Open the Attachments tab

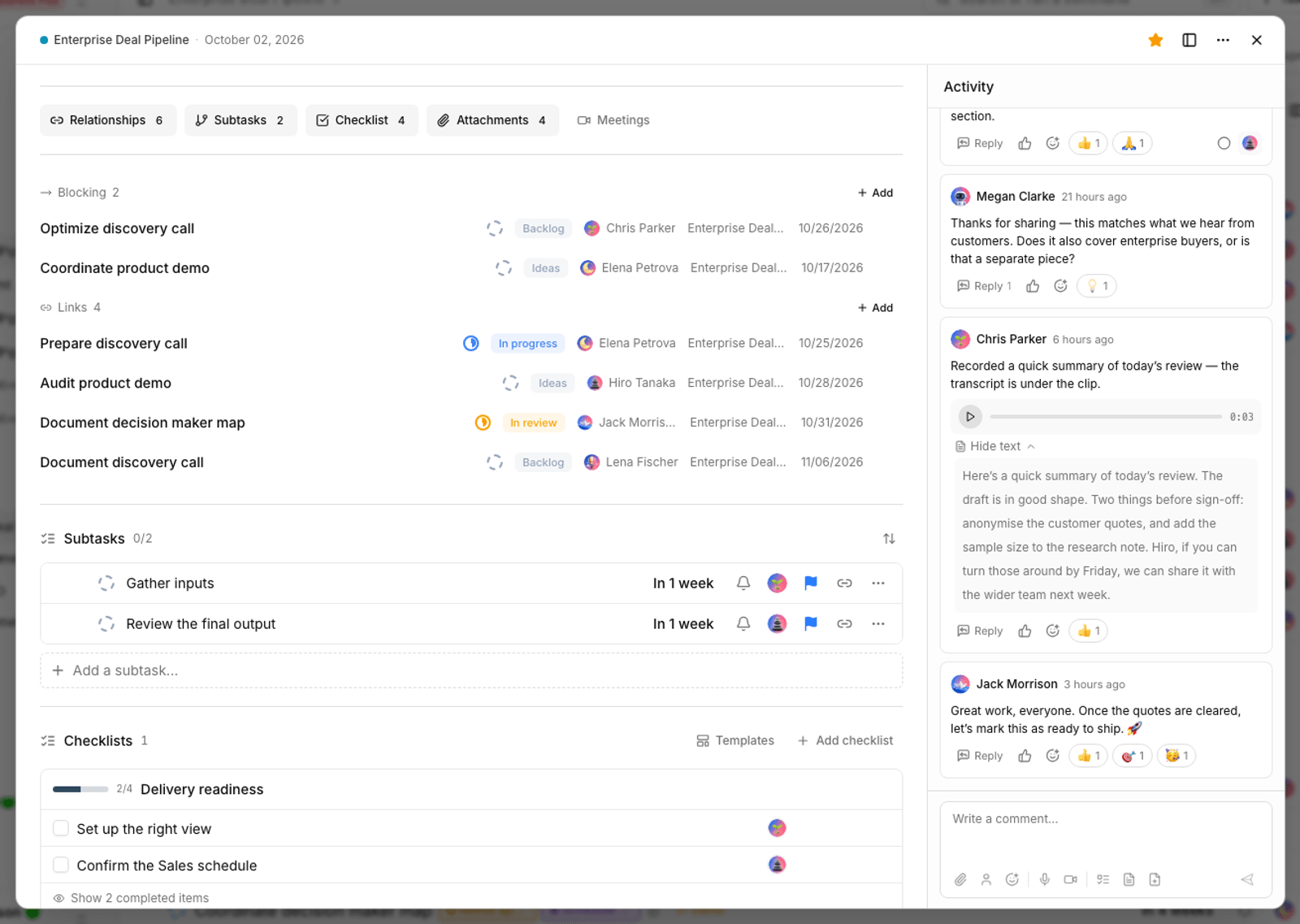coord(492,120)
